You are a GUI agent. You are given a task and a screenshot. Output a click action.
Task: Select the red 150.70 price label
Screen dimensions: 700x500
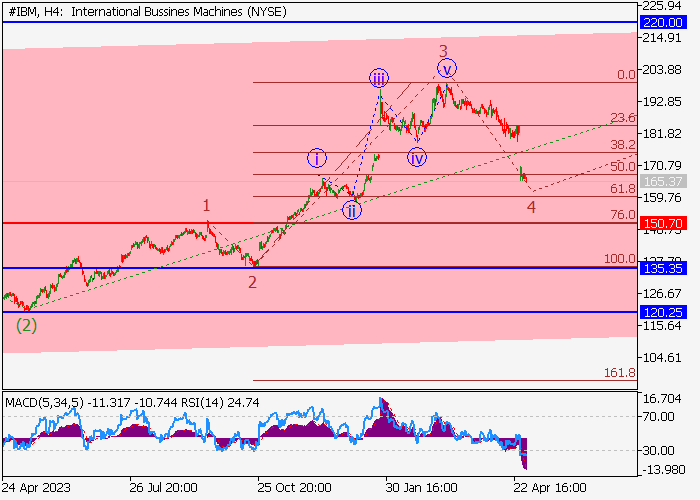663,223
